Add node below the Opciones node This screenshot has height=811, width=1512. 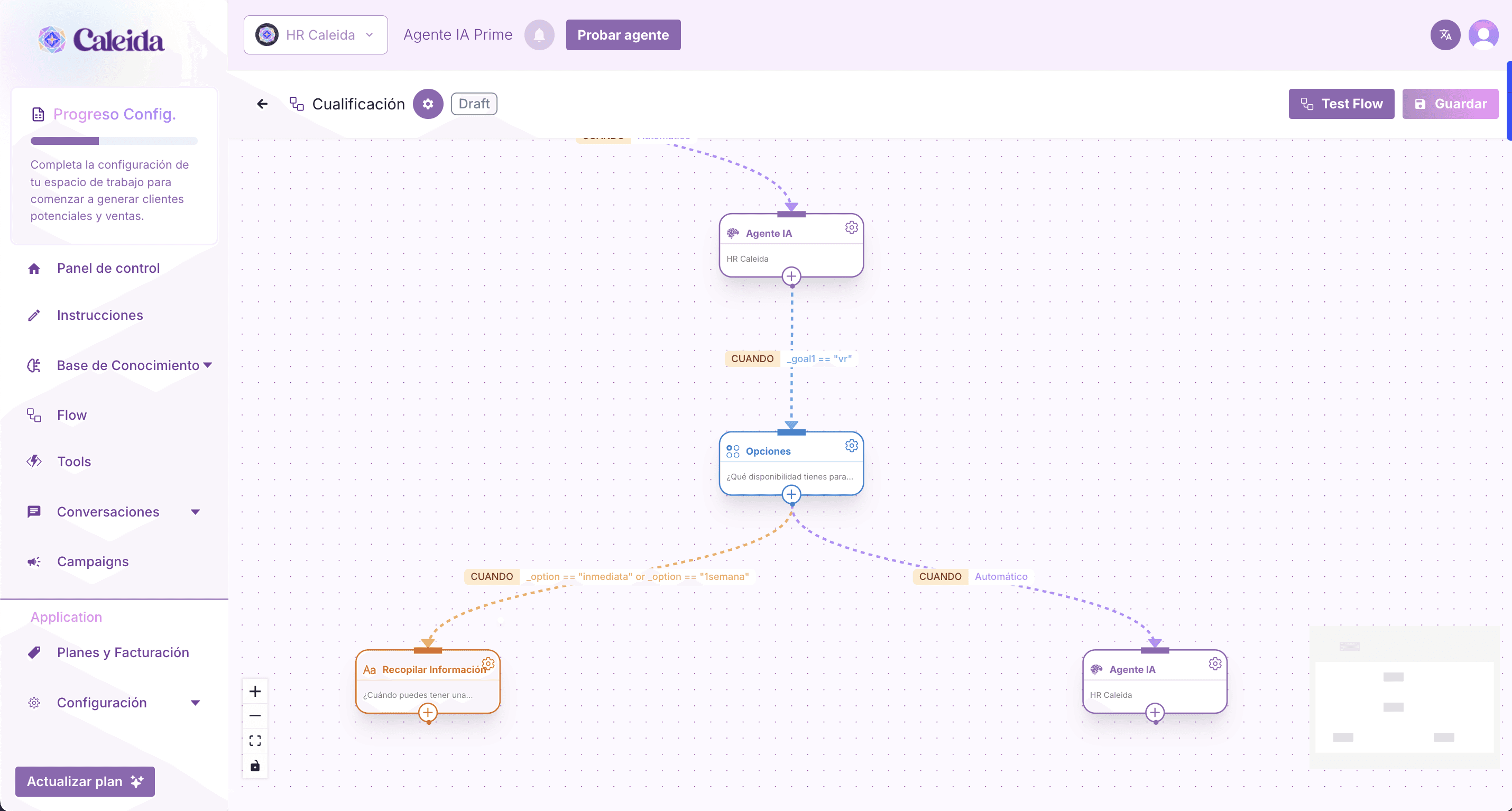pos(791,494)
